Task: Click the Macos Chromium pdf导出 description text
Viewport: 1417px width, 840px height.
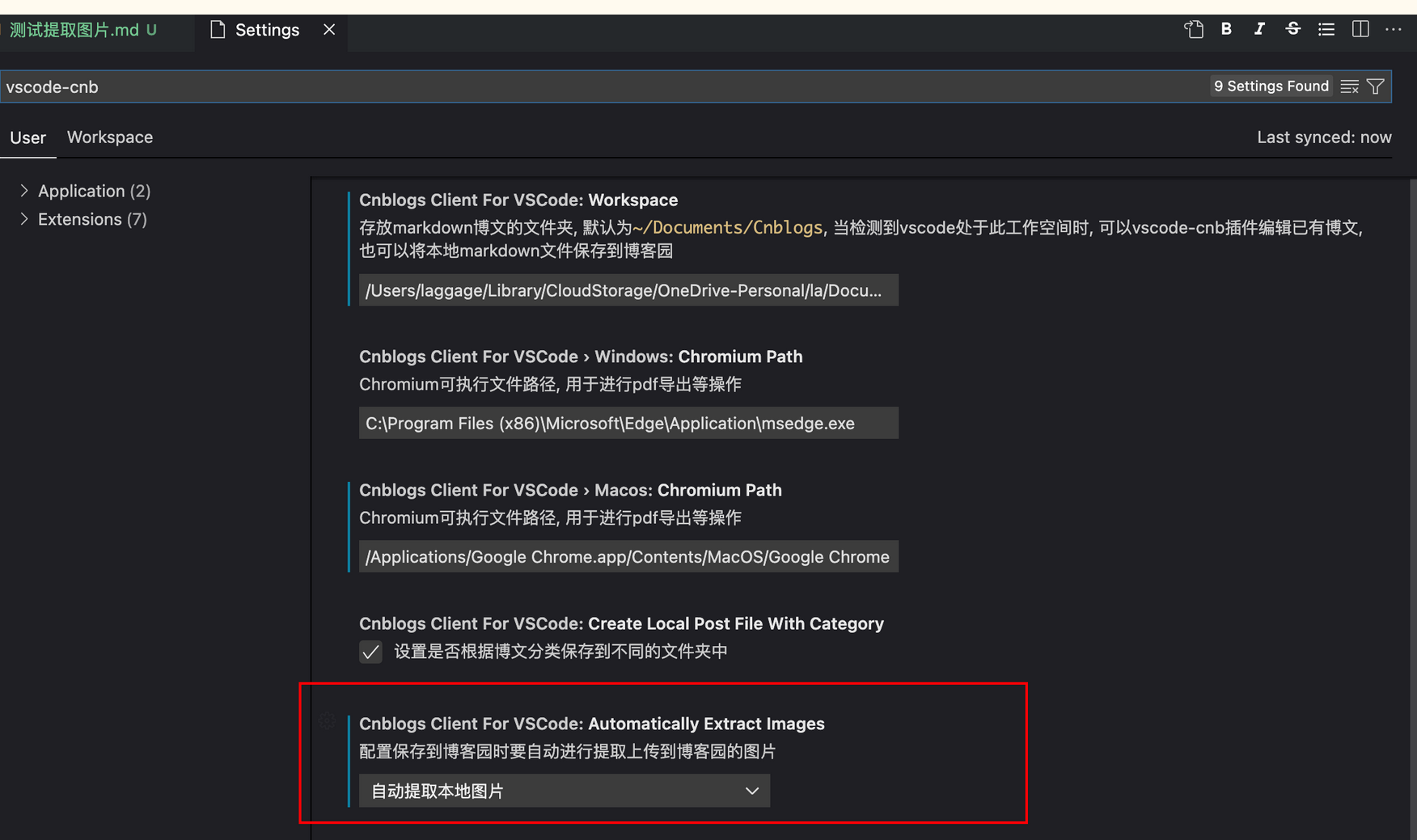Action: 550,517
